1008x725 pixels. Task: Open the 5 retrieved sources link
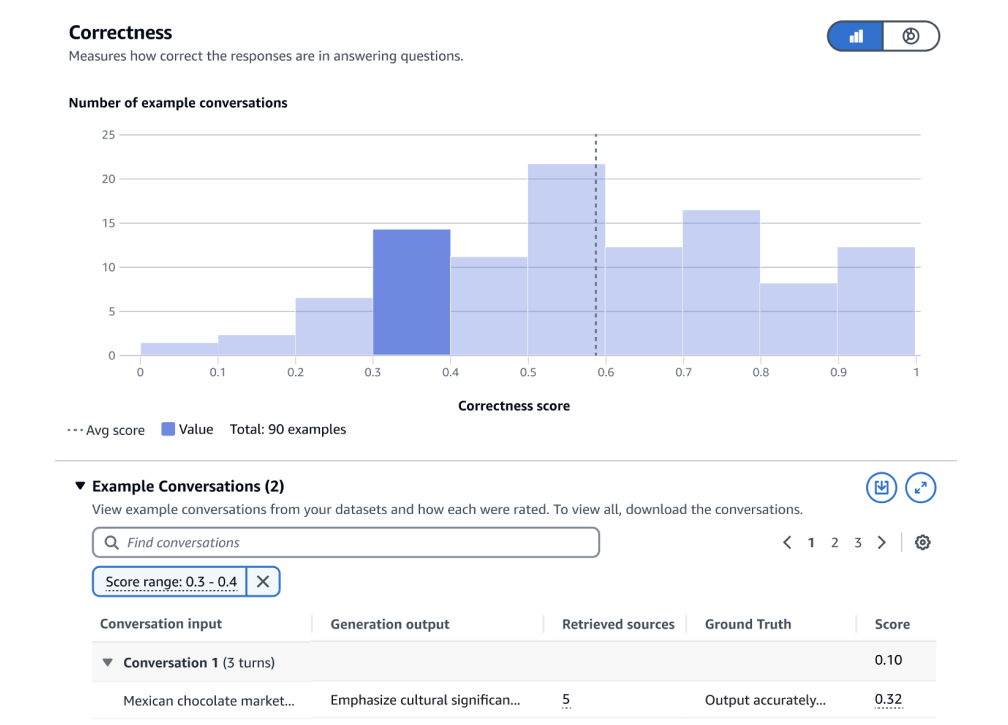point(566,700)
